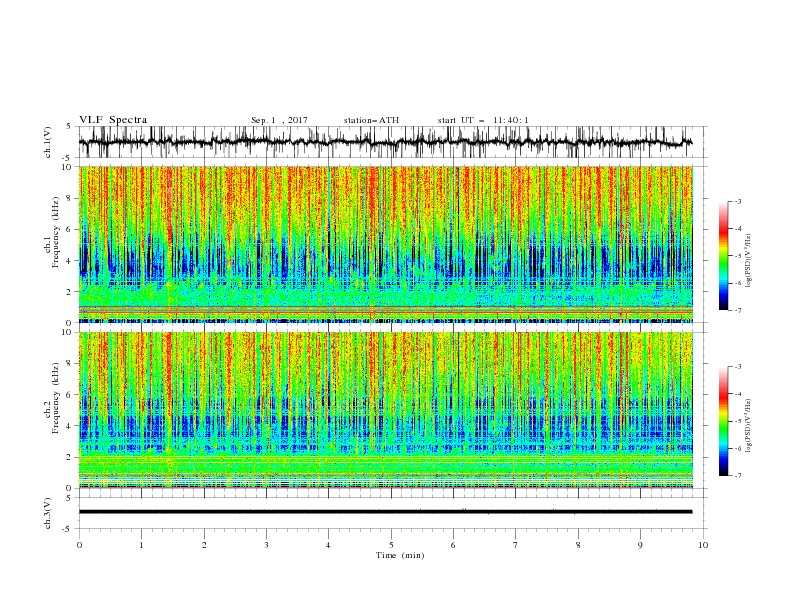Click the time axis tick label '4'
The image size is (792, 612).
[x=328, y=545]
